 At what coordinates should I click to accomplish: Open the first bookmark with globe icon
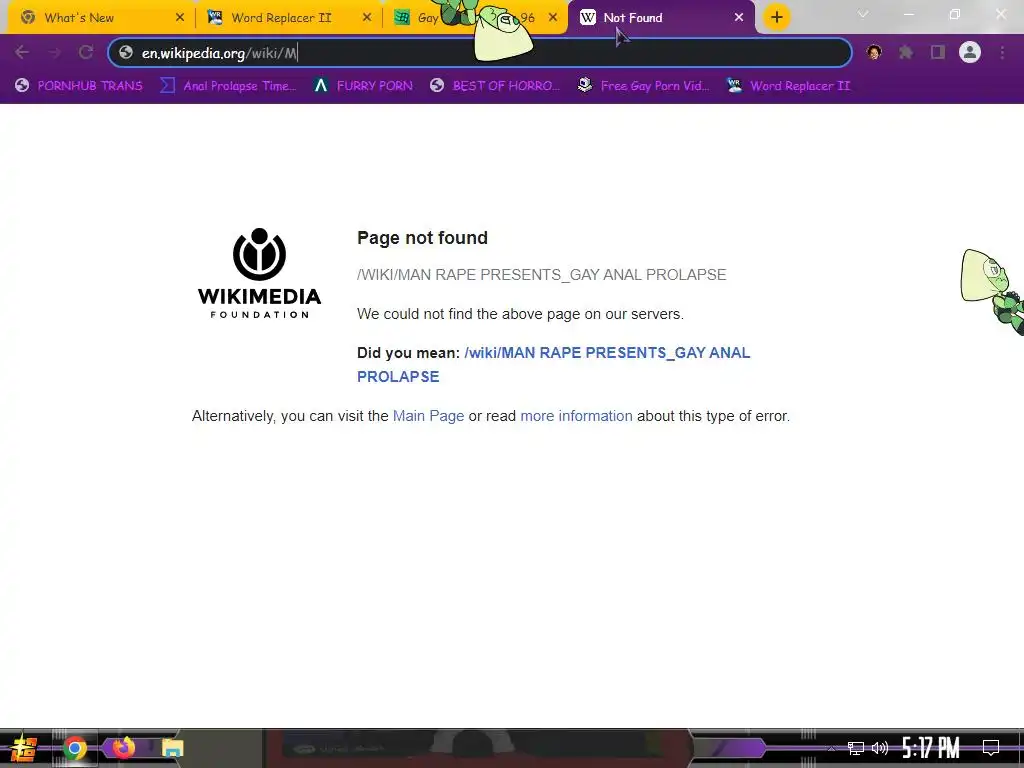[x=78, y=86]
